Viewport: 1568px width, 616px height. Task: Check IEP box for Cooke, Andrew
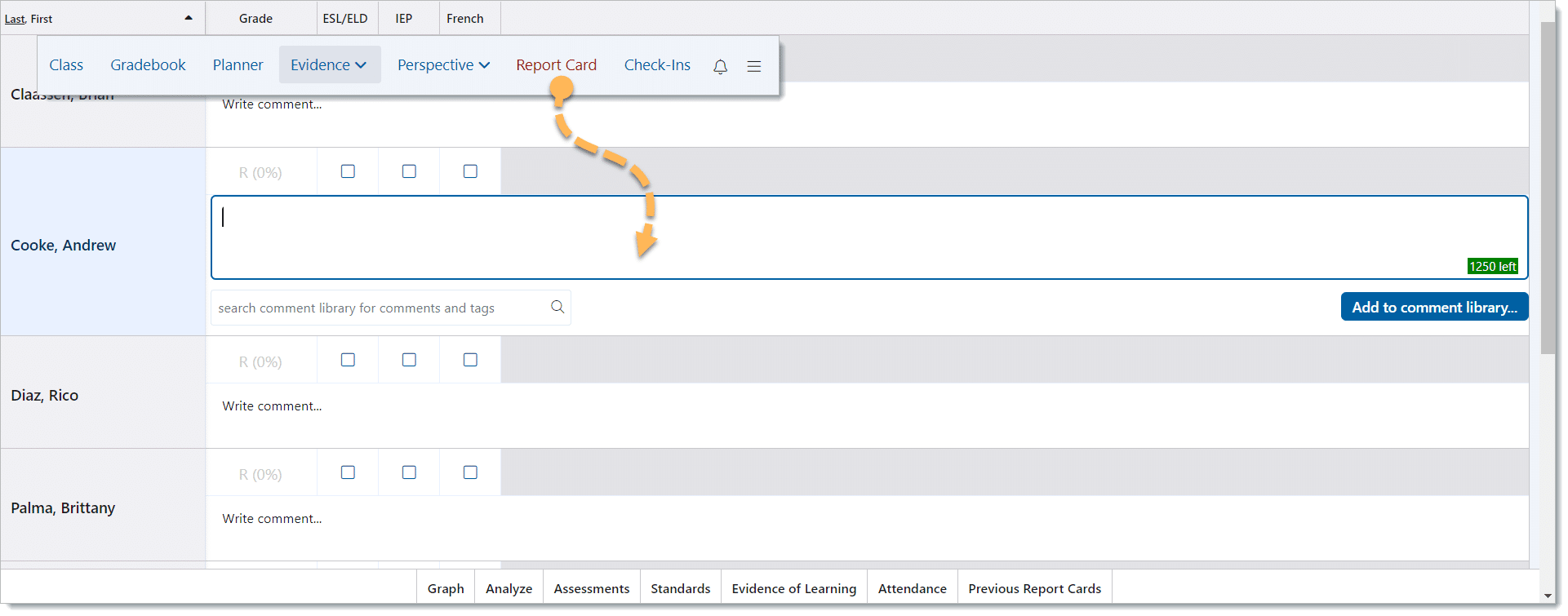pos(409,171)
